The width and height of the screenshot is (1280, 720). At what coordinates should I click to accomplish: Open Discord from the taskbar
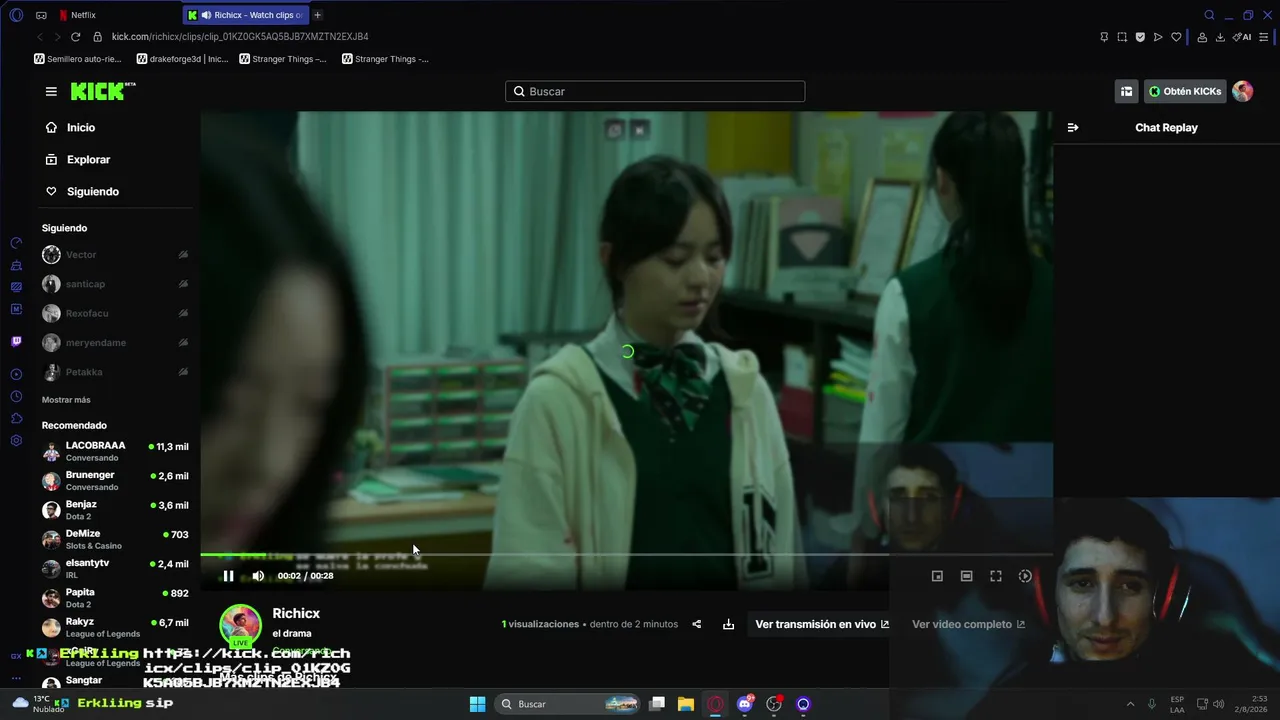(x=744, y=704)
